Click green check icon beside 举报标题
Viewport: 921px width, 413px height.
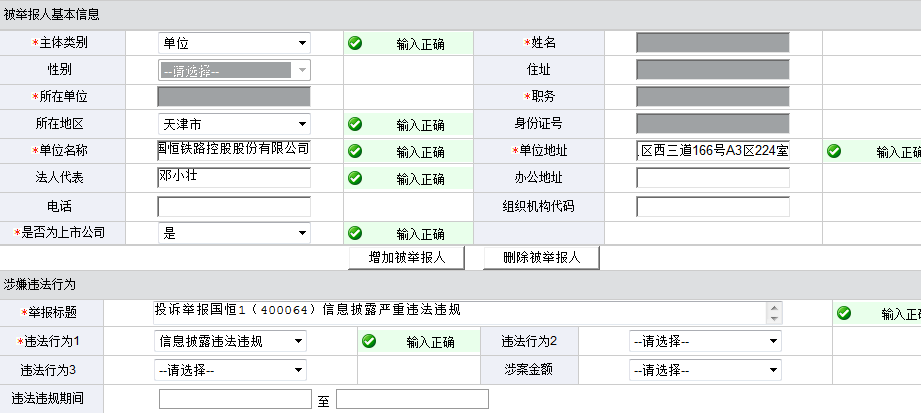pyautogui.click(x=844, y=313)
